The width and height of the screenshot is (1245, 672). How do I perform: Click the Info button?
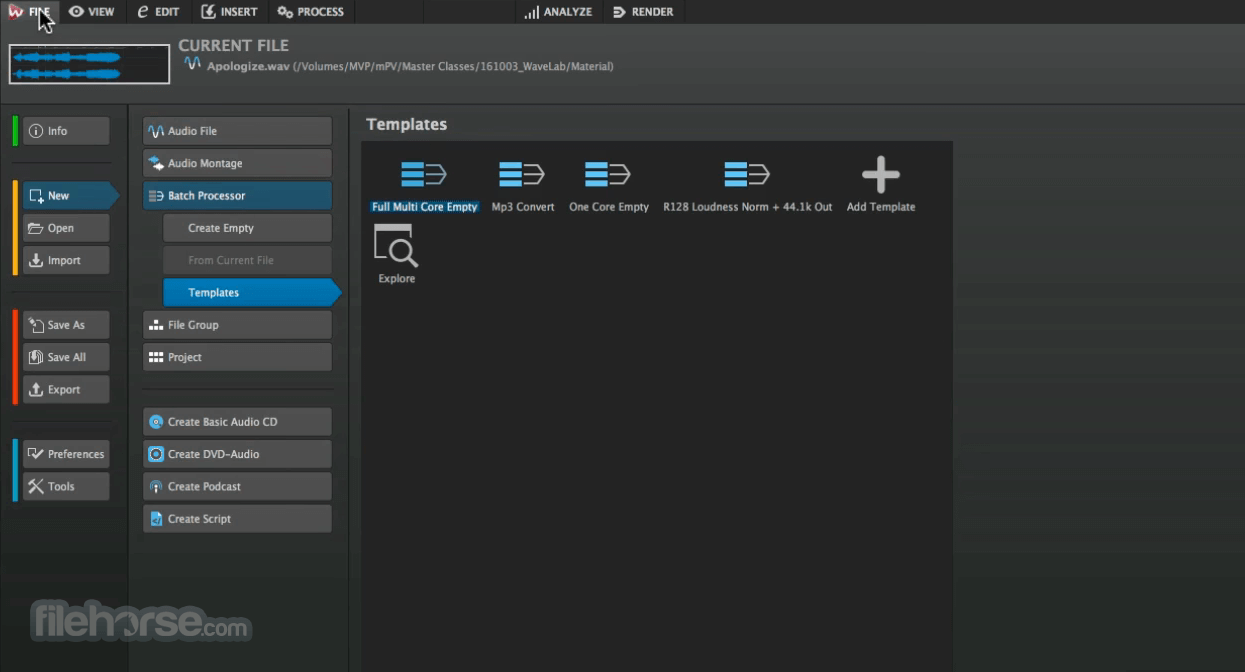[x=66, y=131]
